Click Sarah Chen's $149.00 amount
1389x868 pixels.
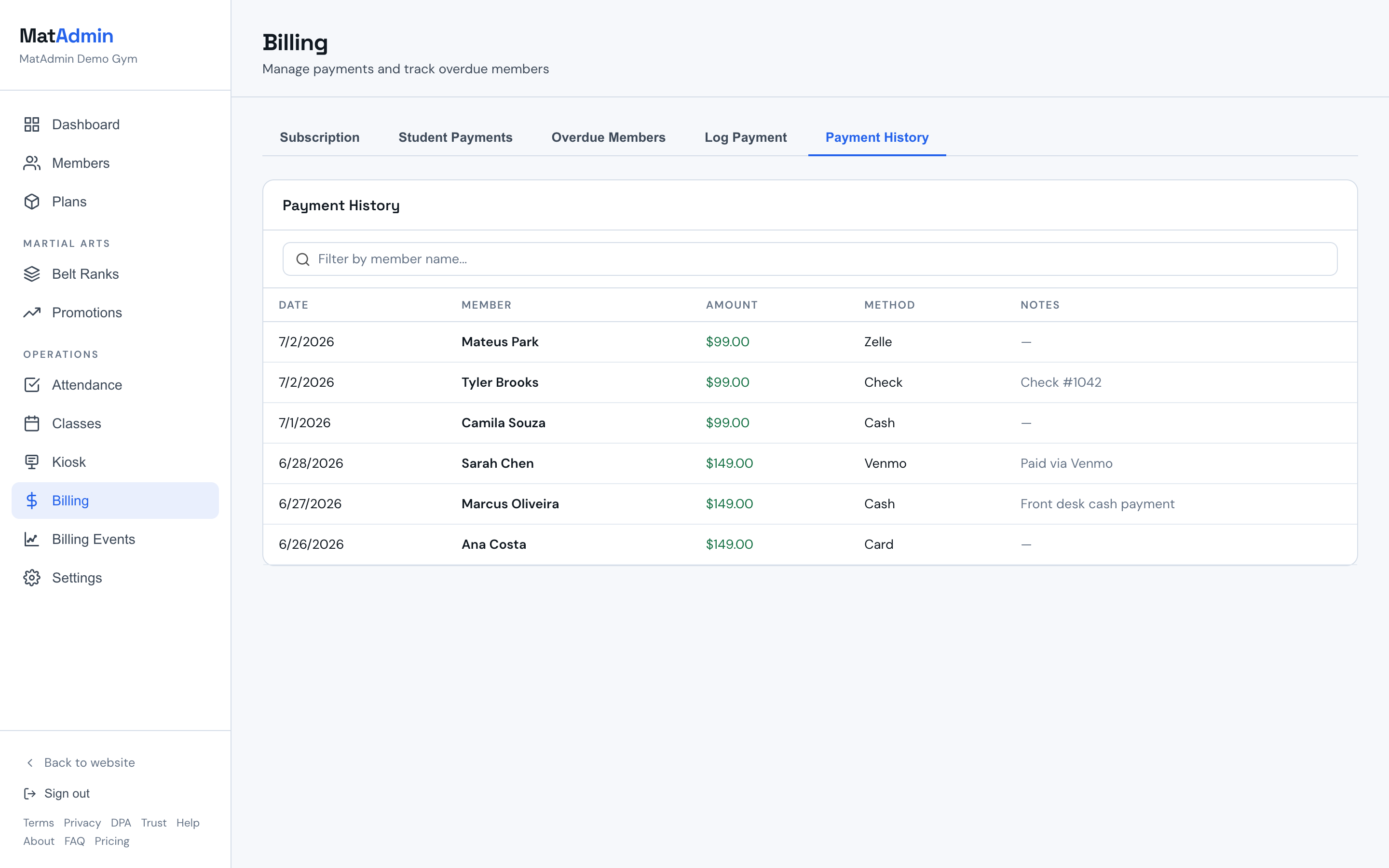pyautogui.click(x=729, y=463)
